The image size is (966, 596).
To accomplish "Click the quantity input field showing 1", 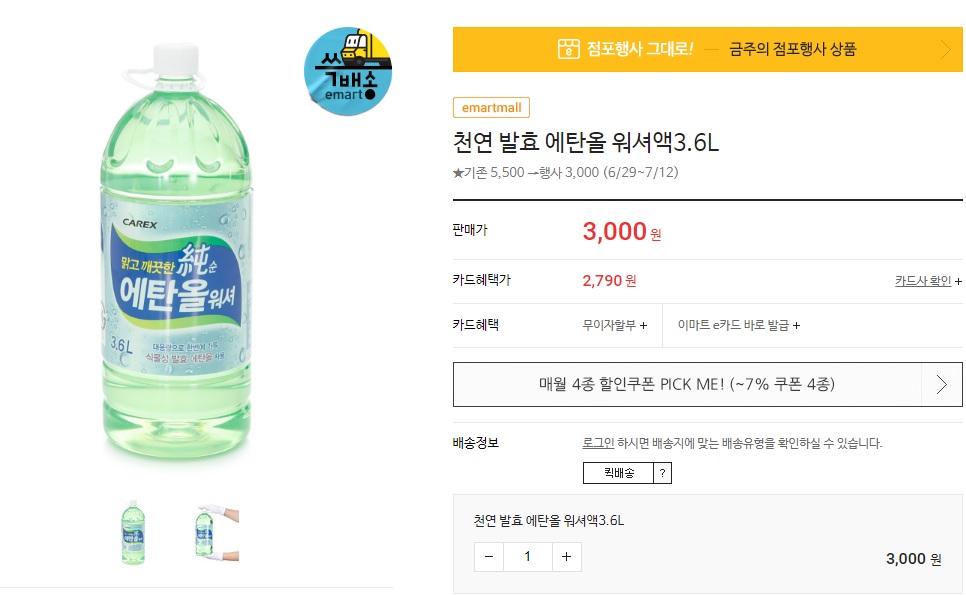I will pyautogui.click(x=527, y=556).
